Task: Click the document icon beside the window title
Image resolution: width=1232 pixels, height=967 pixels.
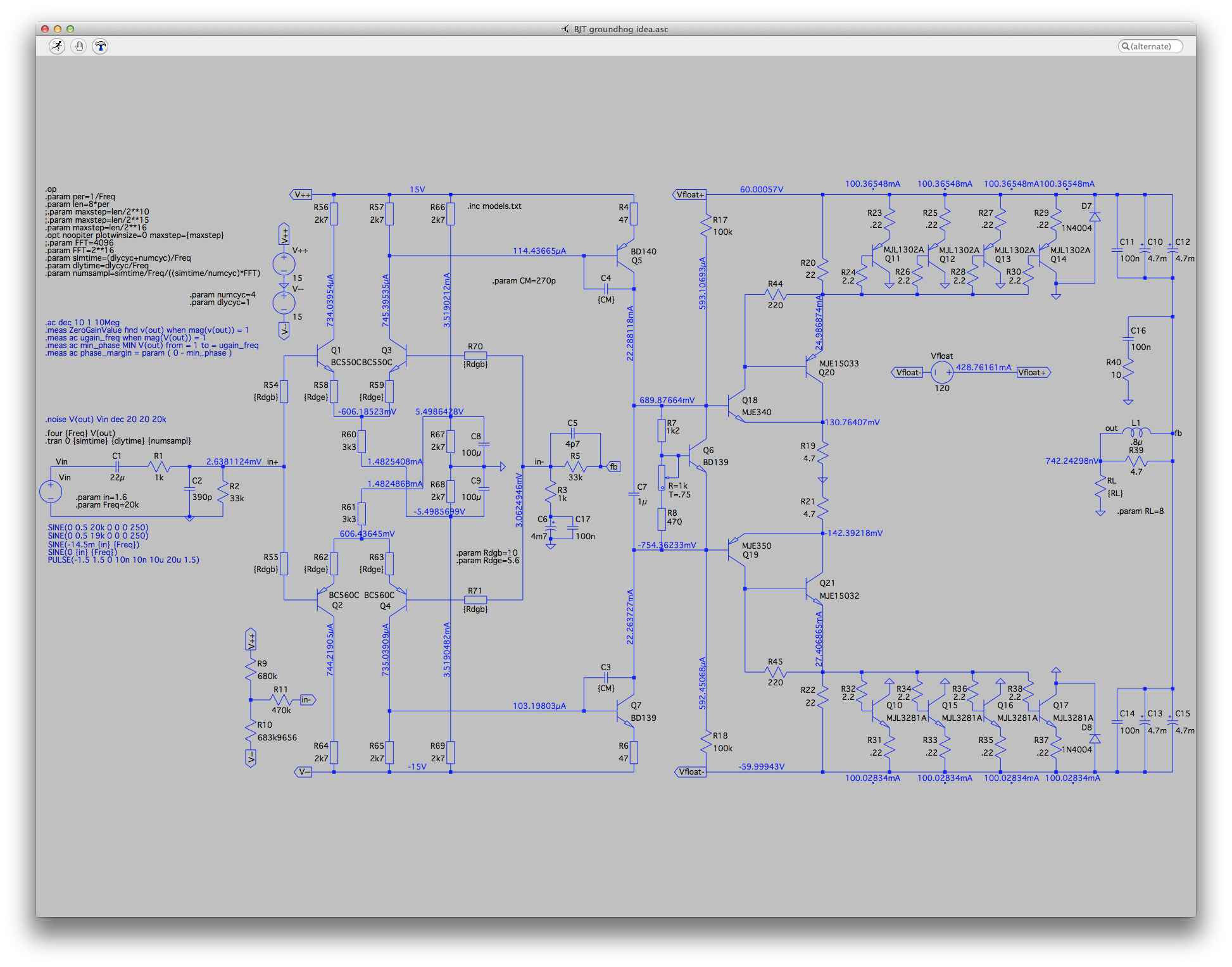Action: tap(565, 29)
